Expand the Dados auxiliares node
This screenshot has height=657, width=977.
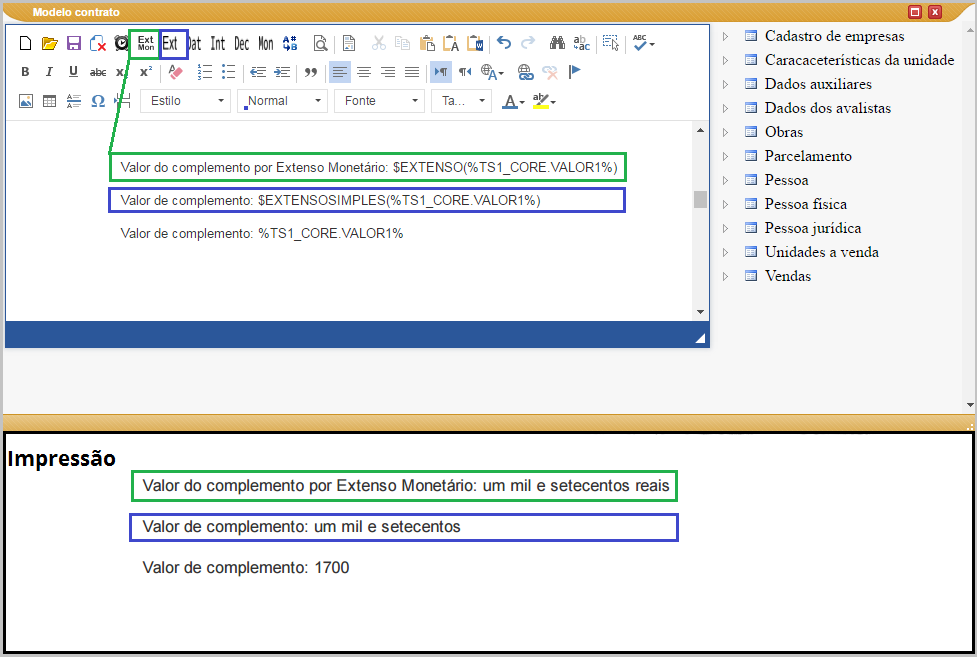coord(725,84)
